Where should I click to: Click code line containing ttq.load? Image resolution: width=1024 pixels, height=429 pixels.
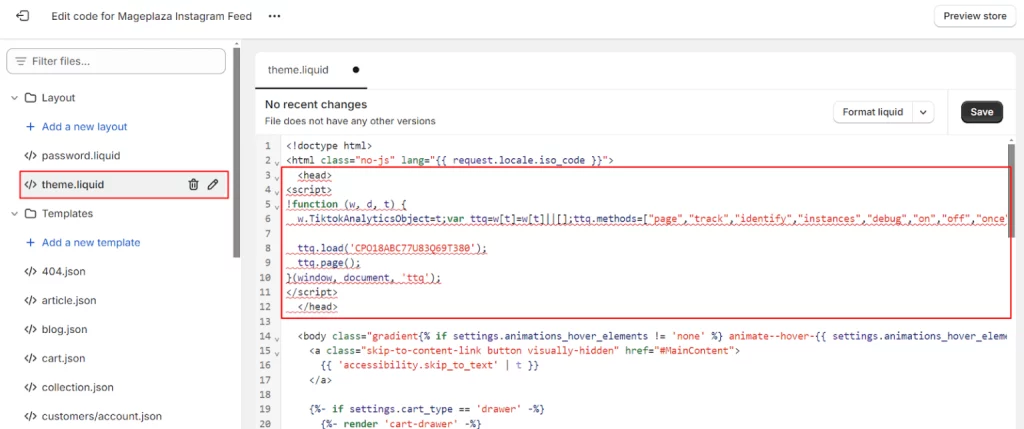392,248
